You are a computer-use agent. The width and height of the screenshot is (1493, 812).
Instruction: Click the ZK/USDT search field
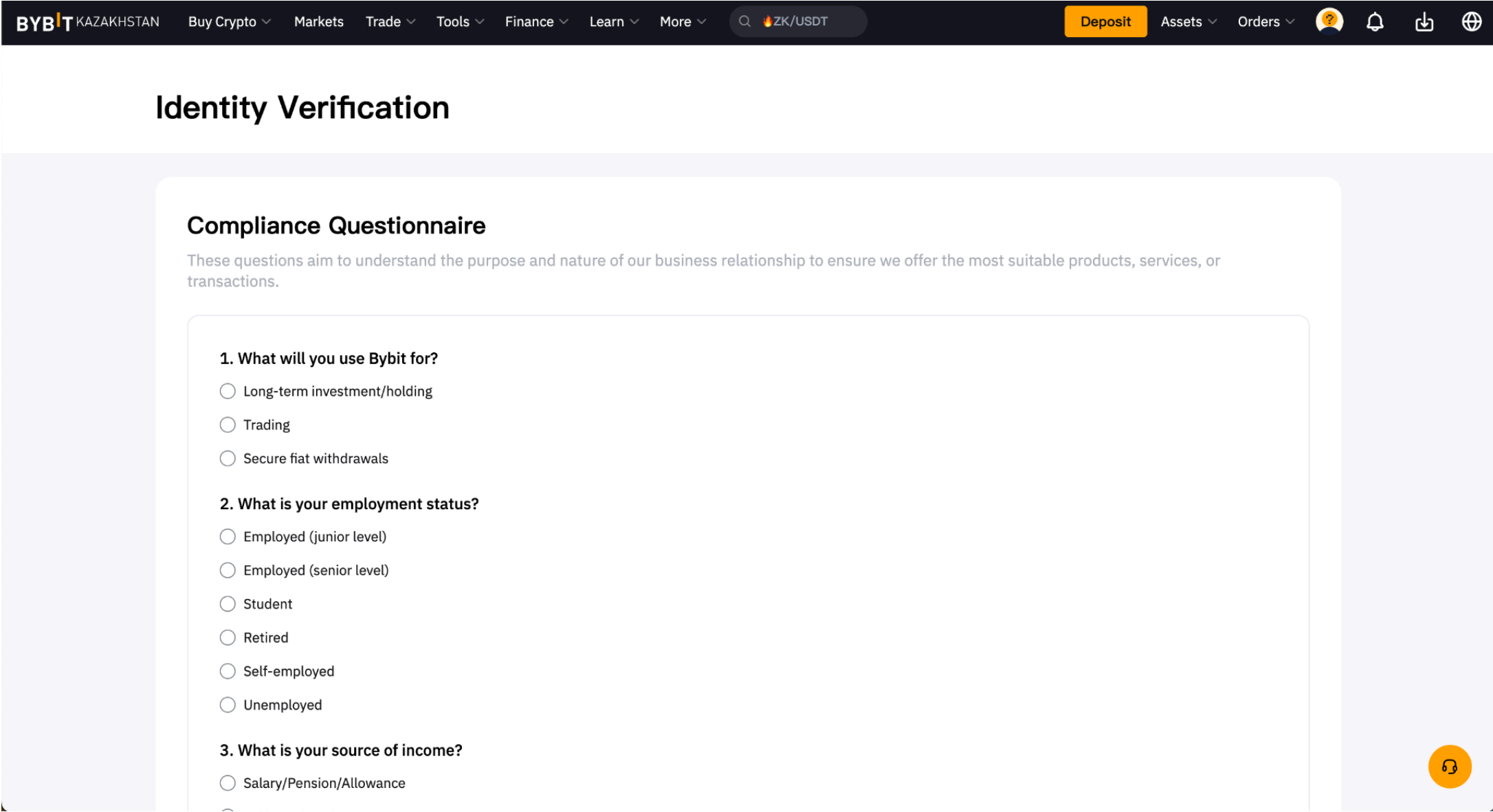pyautogui.click(x=808, y=21)
